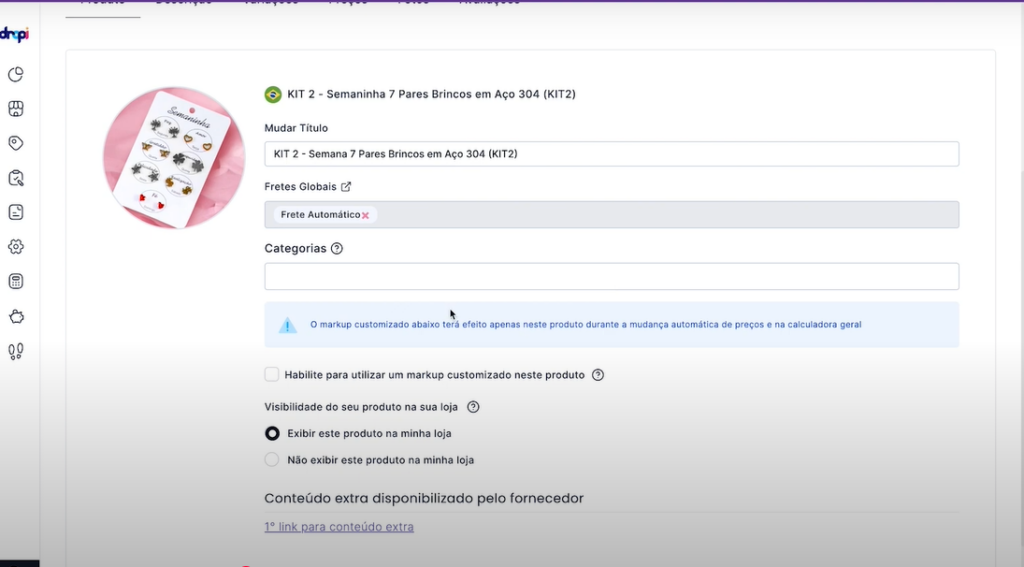The height and width of the screenshot is (567, 1024).
Task: Open the footprints sidebar icon
Action: click(16, 351)
